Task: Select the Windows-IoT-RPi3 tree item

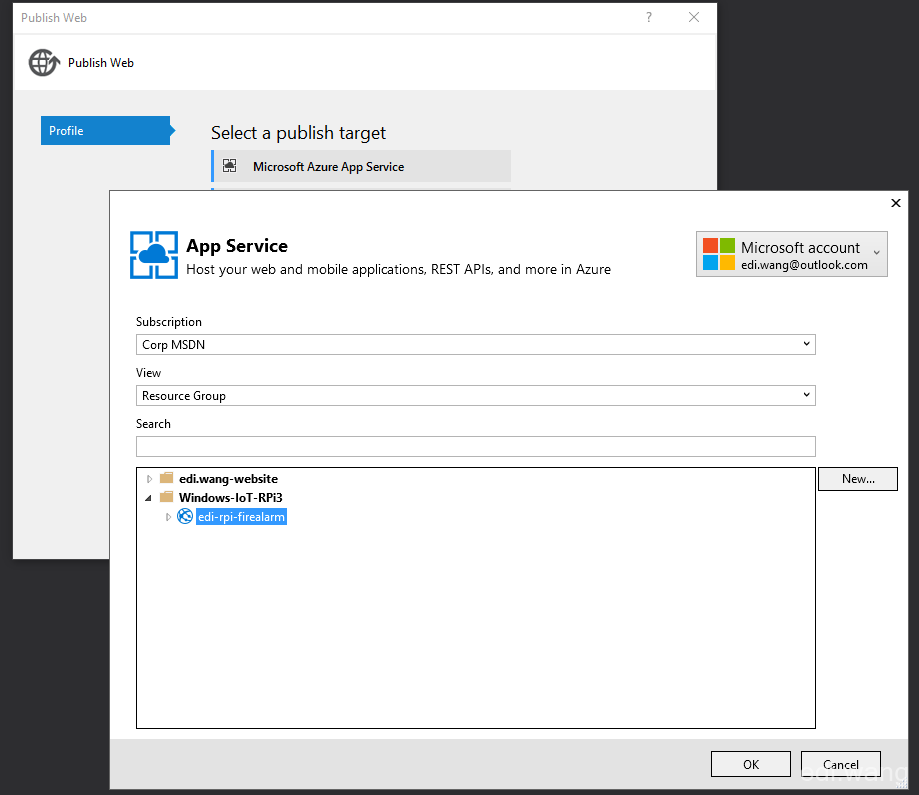Action: [x=230, y=497]
